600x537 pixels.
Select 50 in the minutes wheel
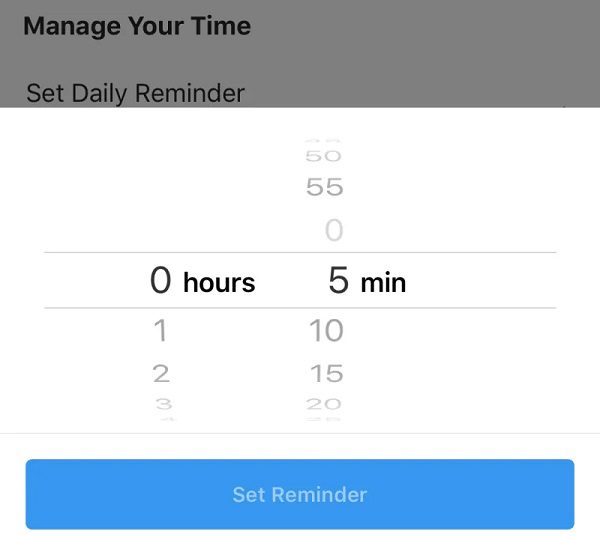tap(324, 156)
